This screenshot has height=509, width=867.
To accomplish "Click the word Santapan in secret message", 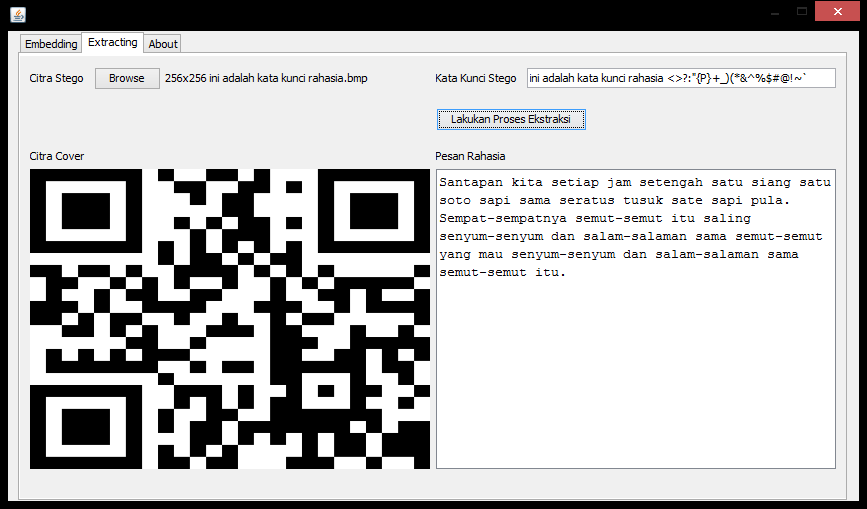I will 472,183.
